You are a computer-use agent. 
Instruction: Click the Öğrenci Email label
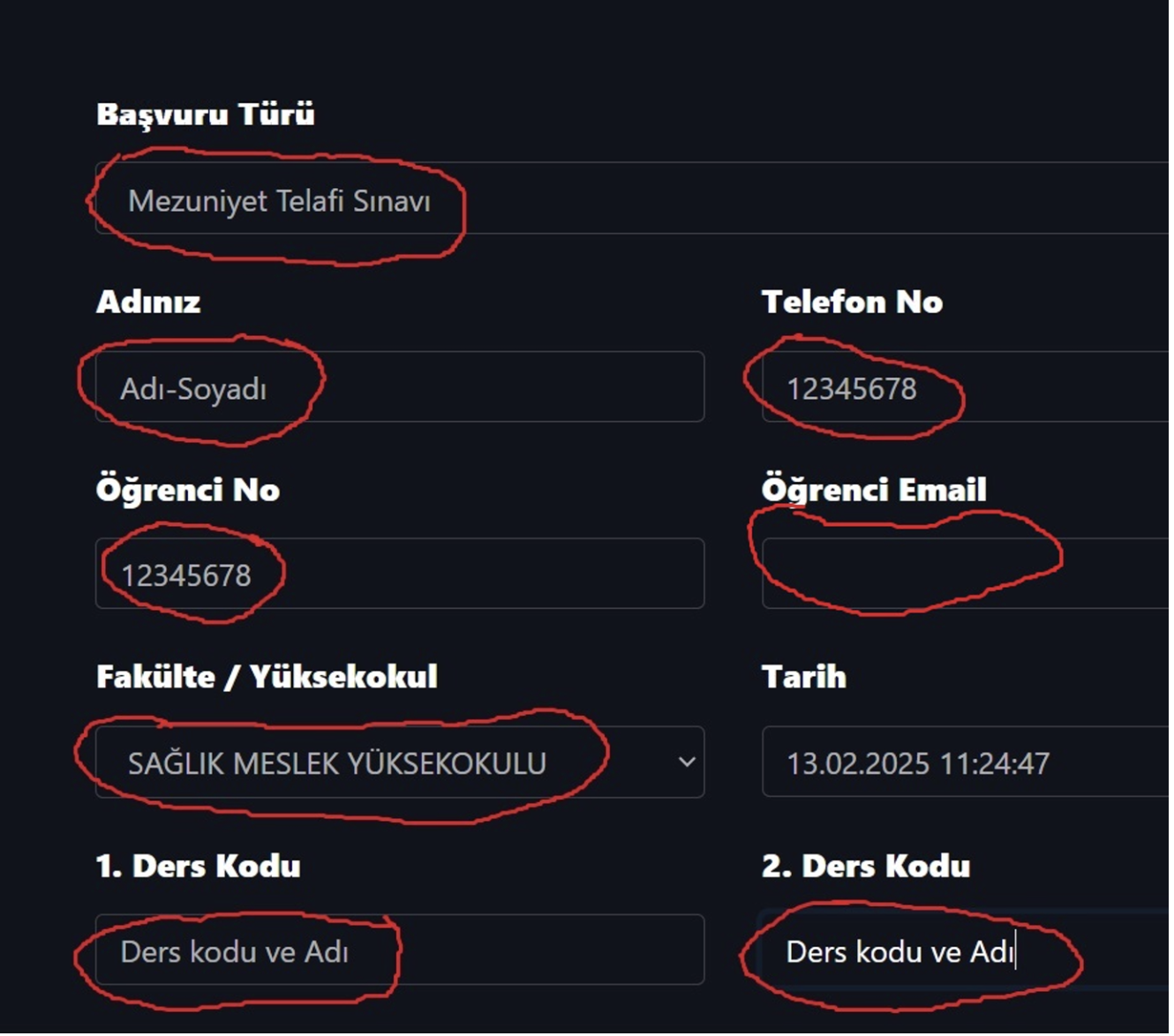874,491
